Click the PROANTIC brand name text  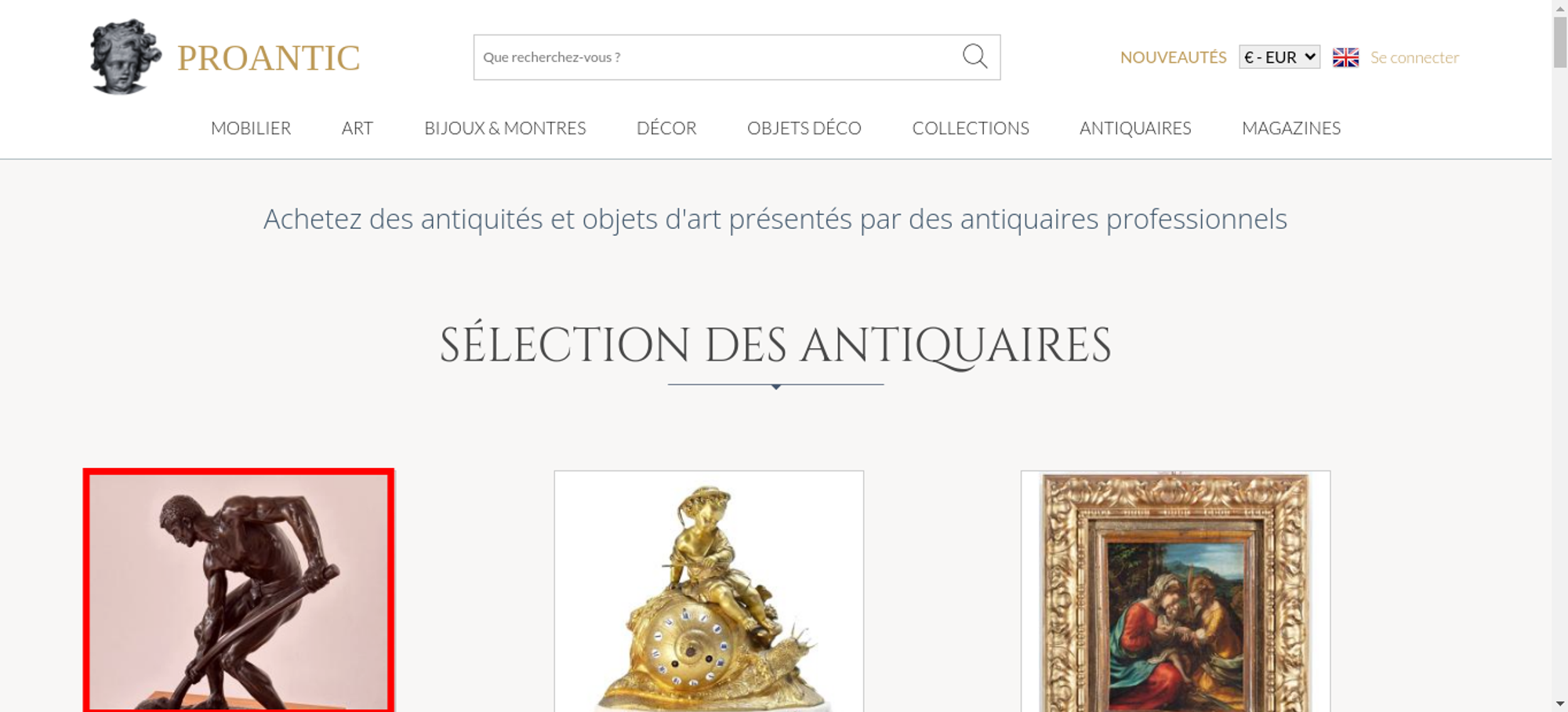[x=268, y=58]
